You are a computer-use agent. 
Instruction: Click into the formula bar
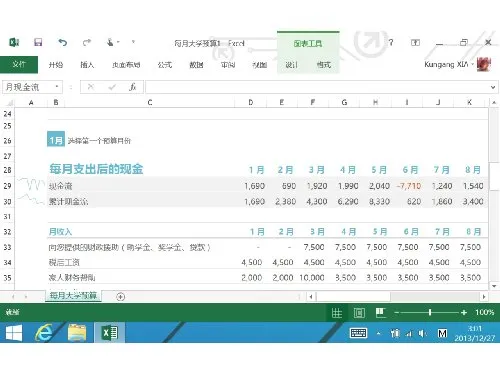317,87
